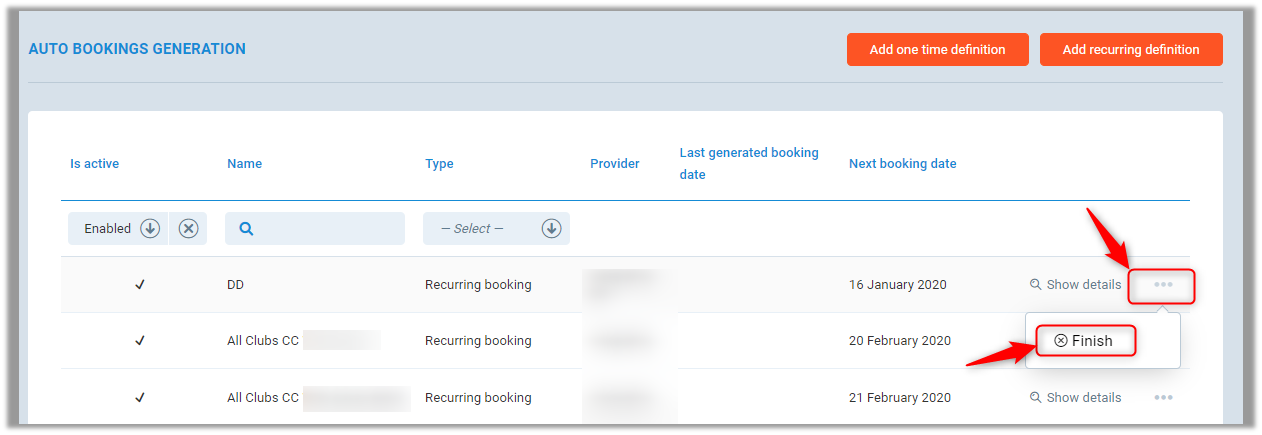Expand the Enabled status dropdown
The width and height of the screenshot is (1262, 435).
pos(150,229)
